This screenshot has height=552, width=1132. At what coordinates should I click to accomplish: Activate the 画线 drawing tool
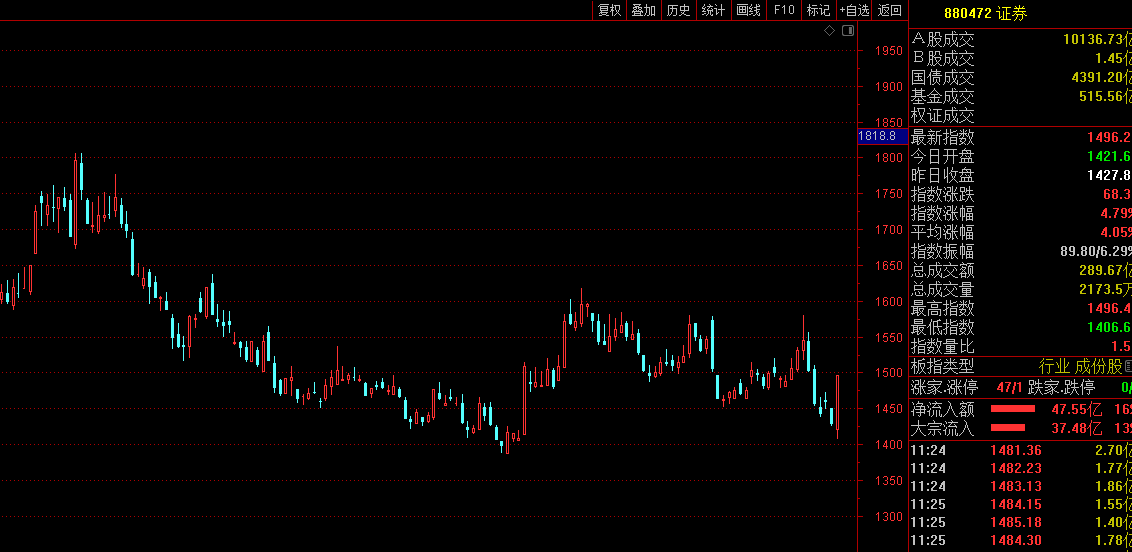pyautogui.click(x=748, y=10)
